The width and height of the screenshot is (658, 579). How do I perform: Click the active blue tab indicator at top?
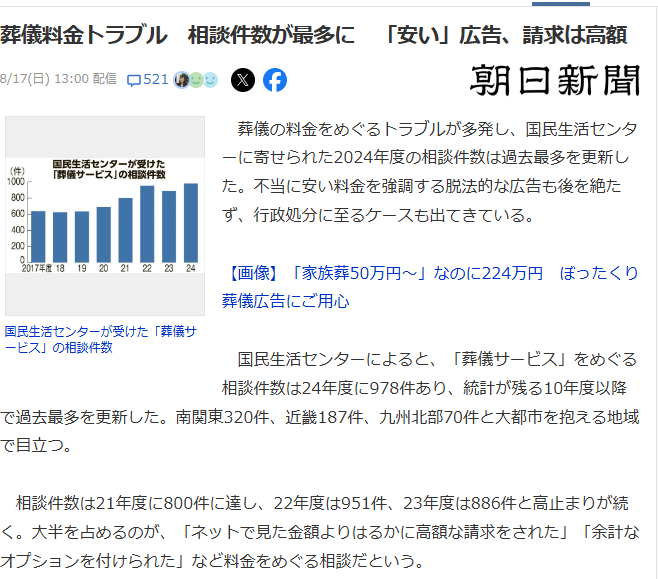pyautogui.click(x=561, y=4)
